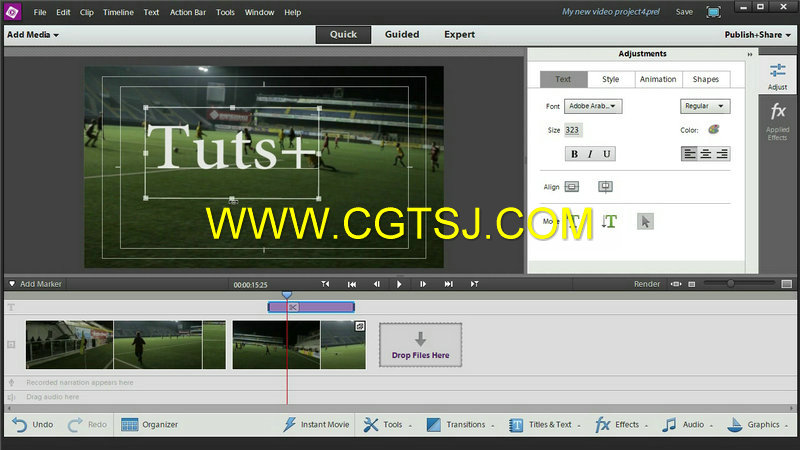The width and height of the screenshot is (800, 450).
Task: Switch to Quick view
Action: point(343,35)
